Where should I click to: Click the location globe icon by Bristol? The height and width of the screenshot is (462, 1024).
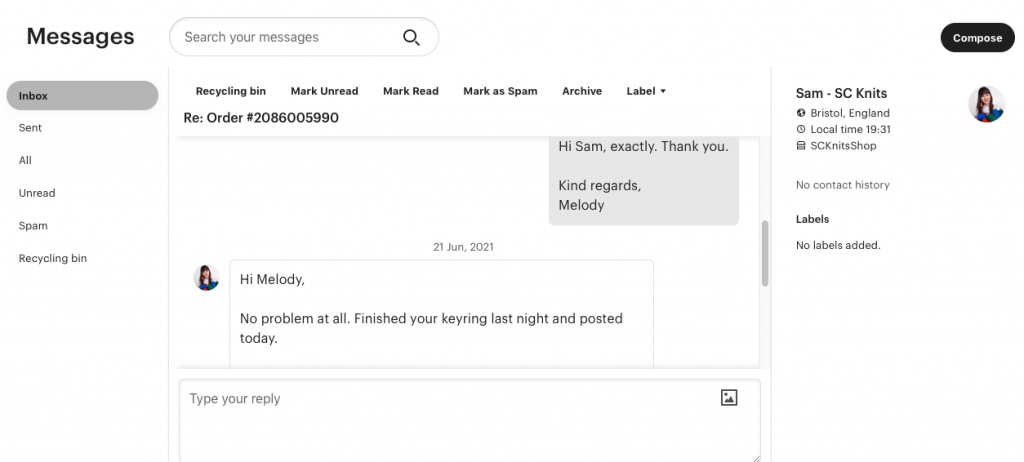tap(801, 113)
